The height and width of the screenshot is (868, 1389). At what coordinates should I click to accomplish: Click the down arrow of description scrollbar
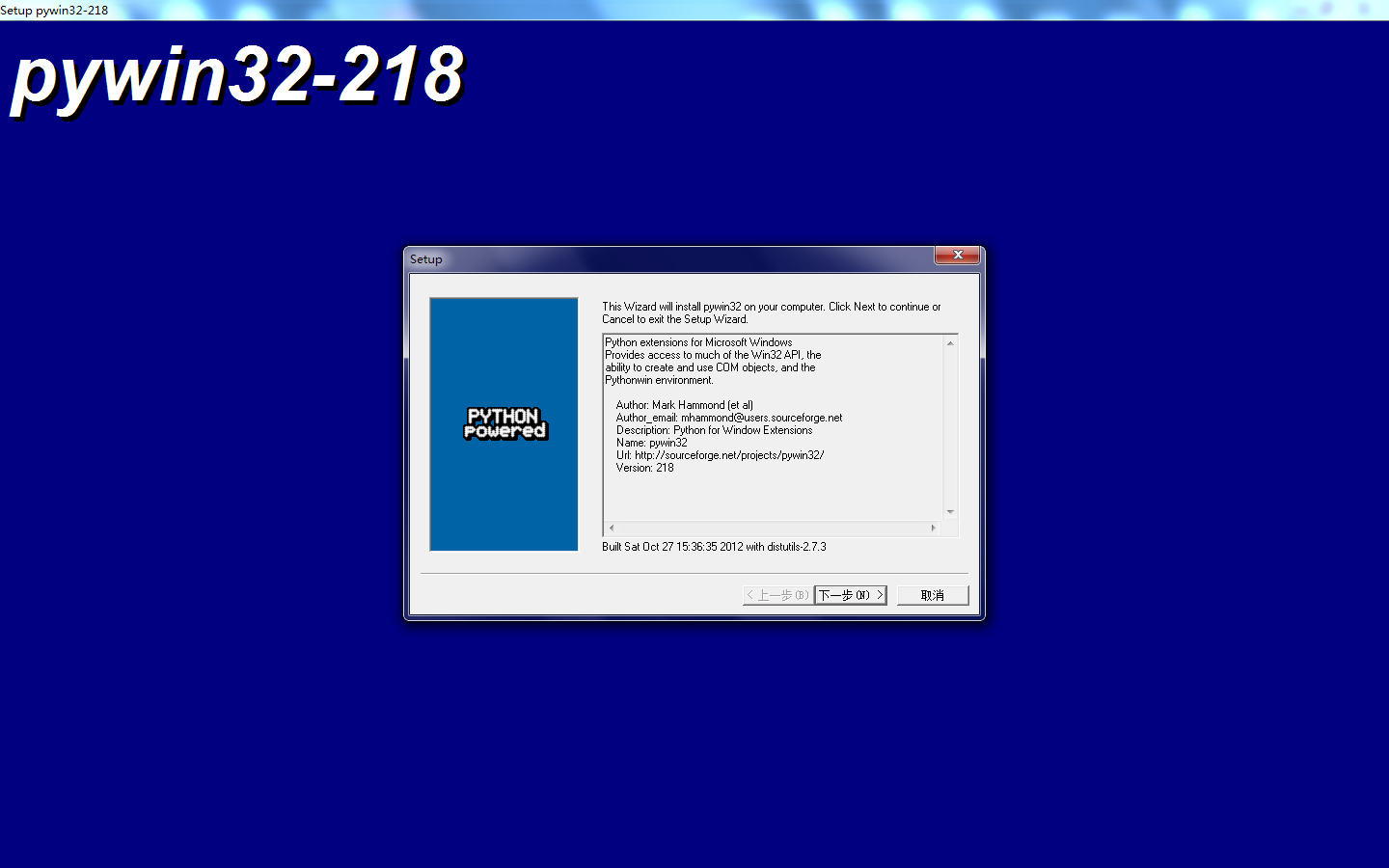pos(950,512)
